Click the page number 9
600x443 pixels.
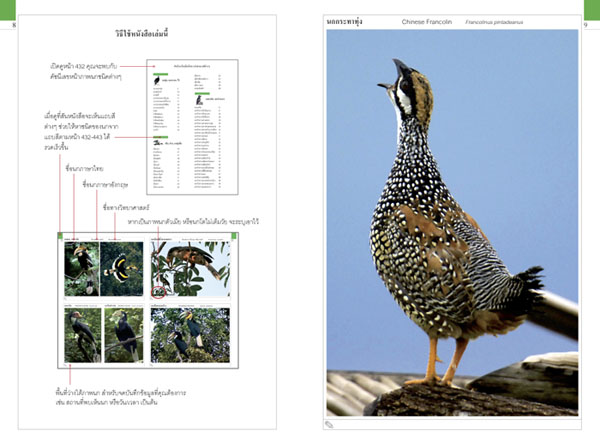(x=585, y=25)
